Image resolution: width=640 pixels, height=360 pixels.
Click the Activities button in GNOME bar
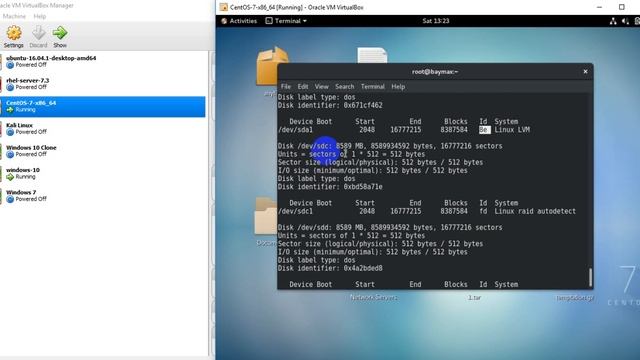coord(239,21)
